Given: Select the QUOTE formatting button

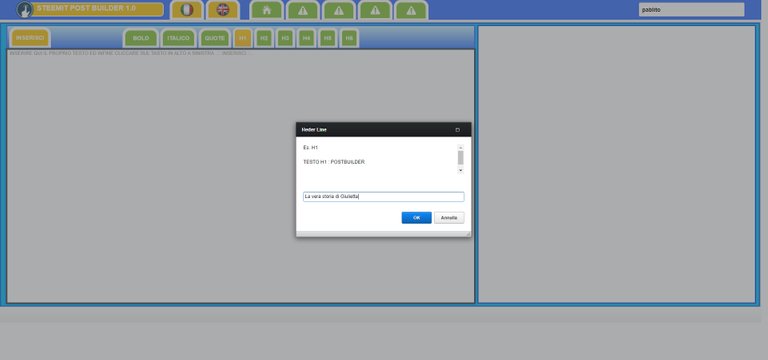Looking at the screenshot, I should (x=215, y=38).
